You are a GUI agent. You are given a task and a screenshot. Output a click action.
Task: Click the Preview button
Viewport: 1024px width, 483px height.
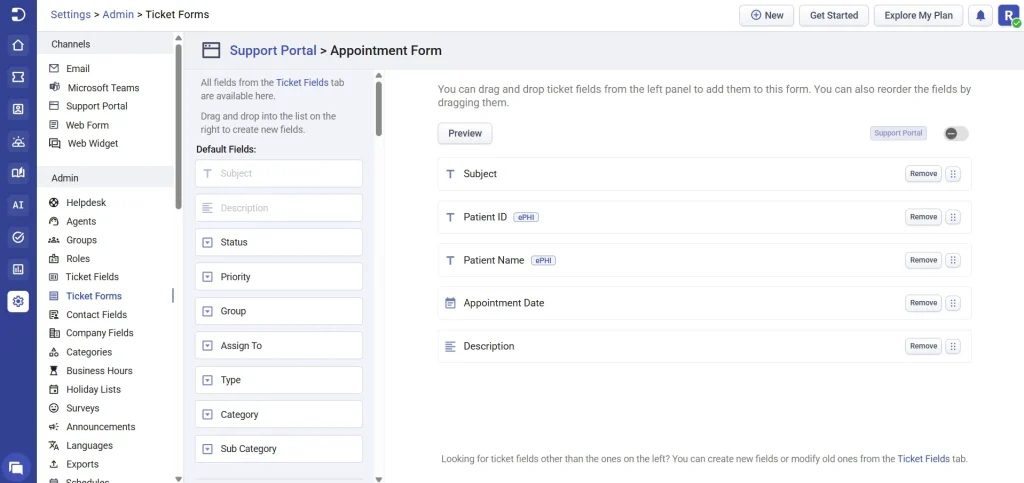465,133
